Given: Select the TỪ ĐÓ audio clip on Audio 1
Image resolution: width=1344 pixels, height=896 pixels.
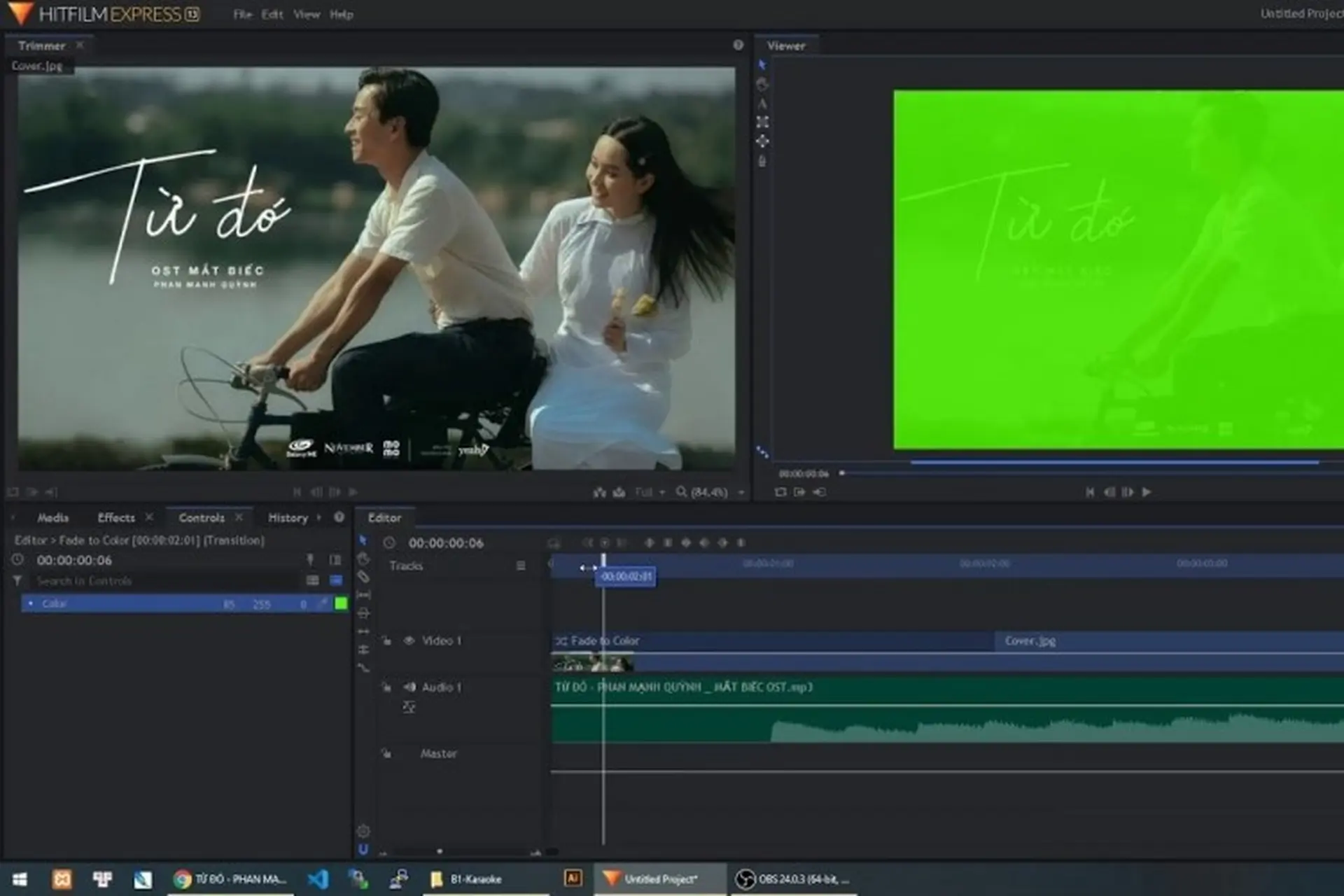Looking at the screenshot, I should (x=948, y=708).
